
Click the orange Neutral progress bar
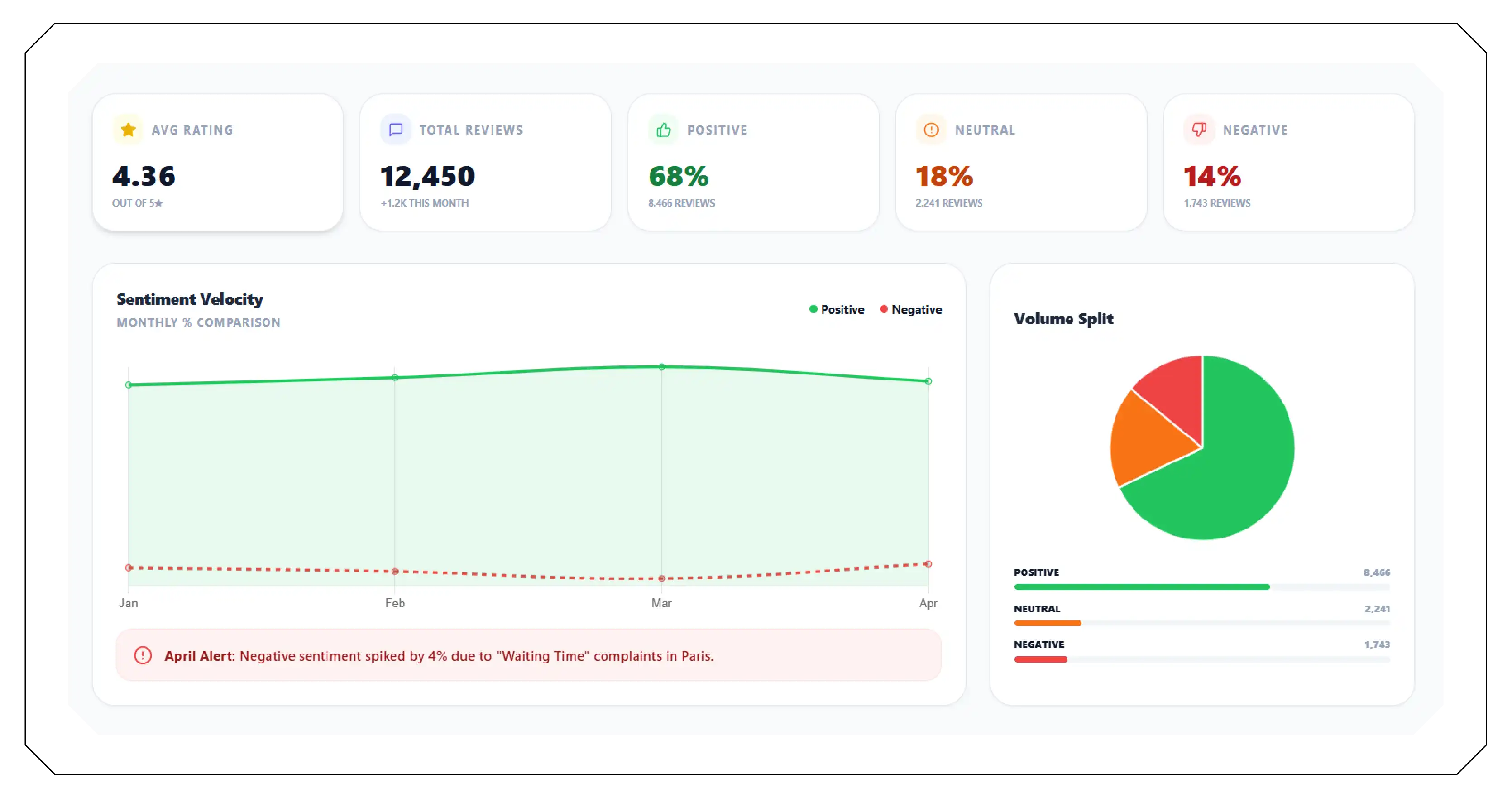coord(1047,623)
